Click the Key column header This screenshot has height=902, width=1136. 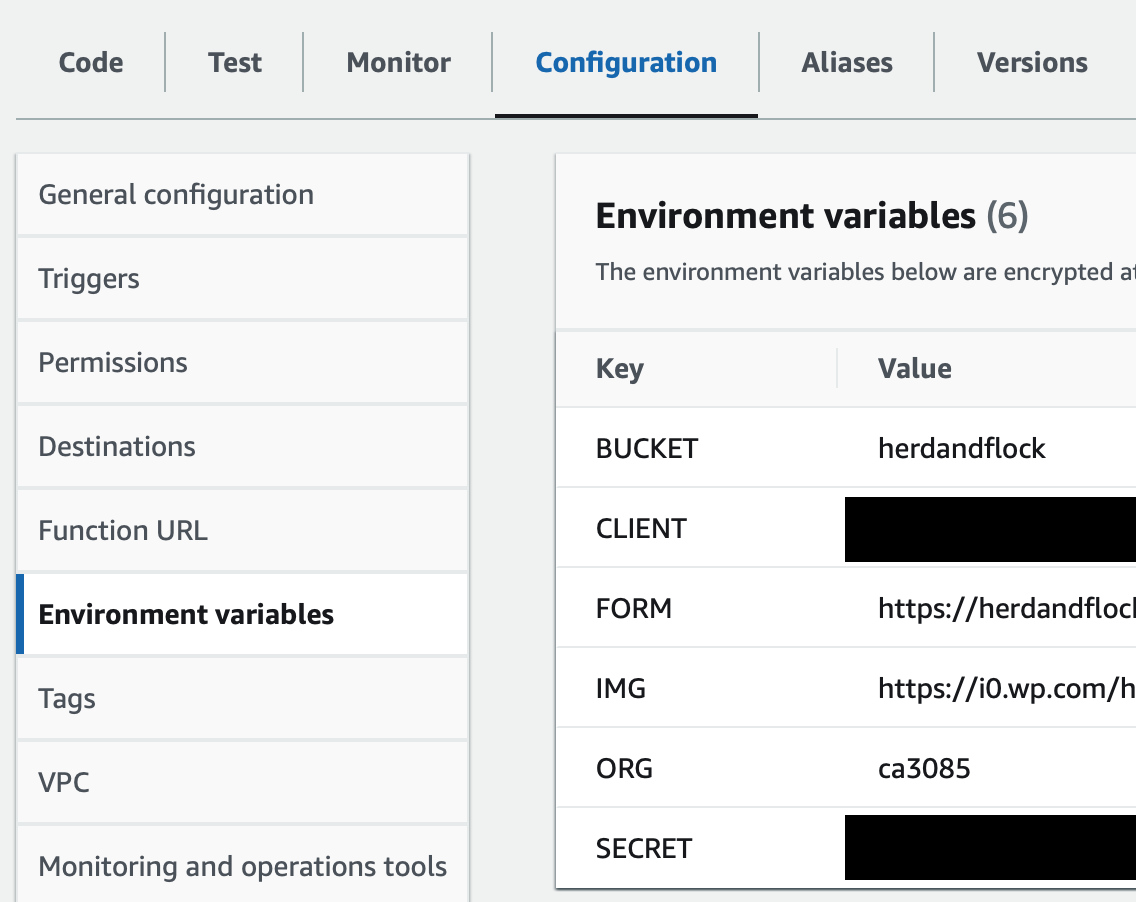coord(620,368)
